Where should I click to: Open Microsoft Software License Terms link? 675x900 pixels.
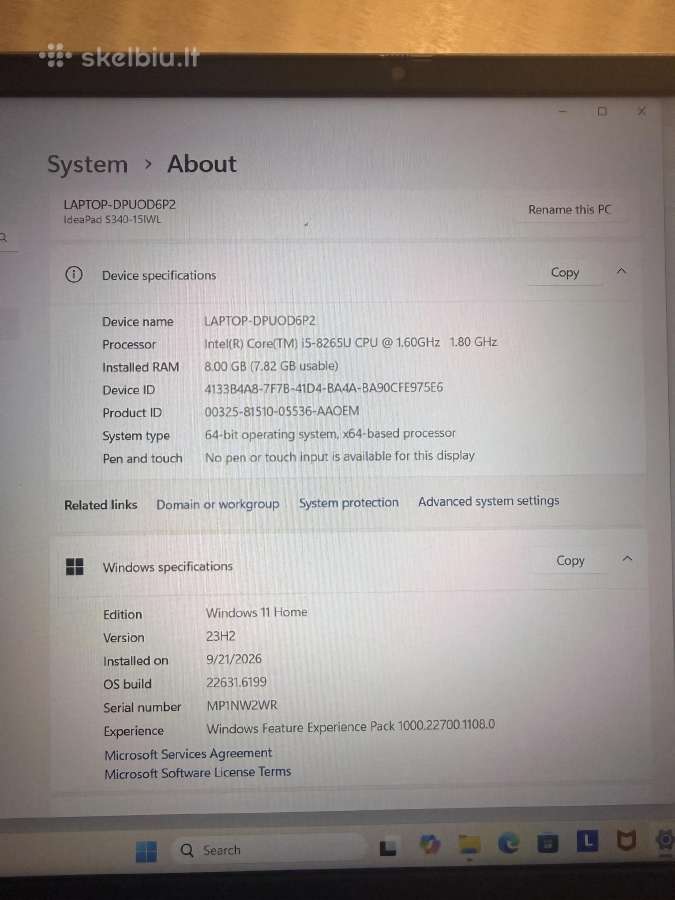197,773
